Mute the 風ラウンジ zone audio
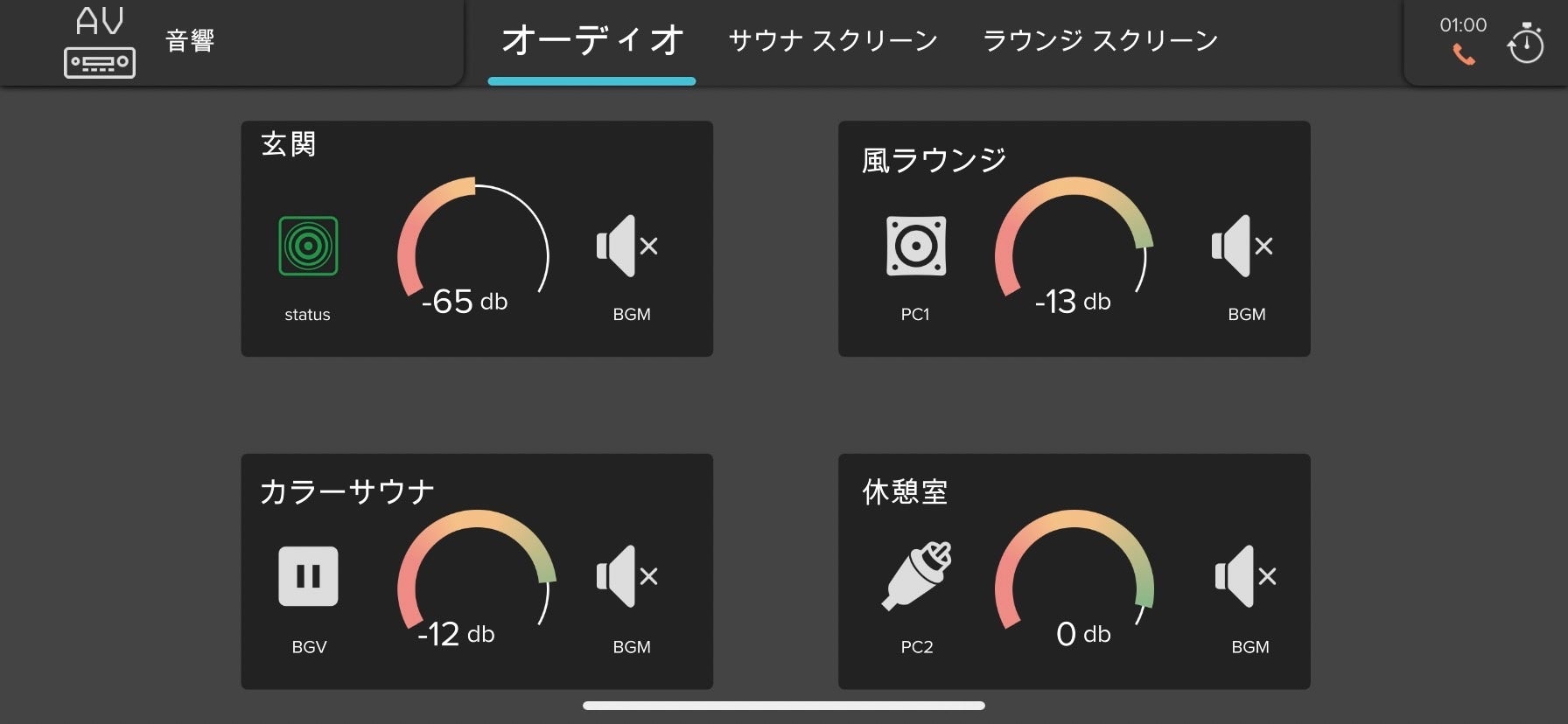The height and width of the screenshot is (724, 1568). pos(1242,247)
